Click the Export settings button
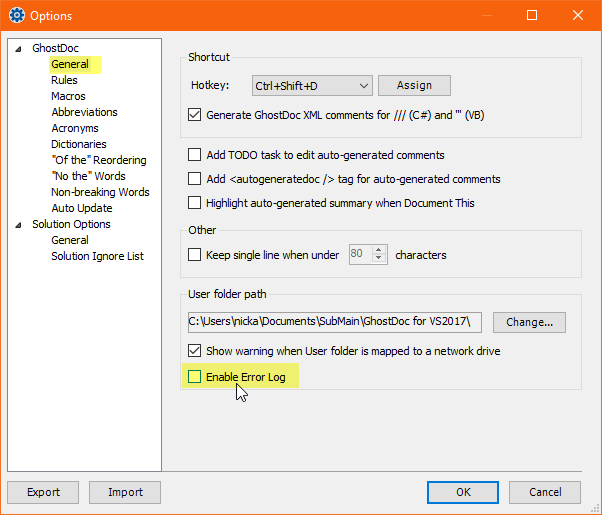Screen dimensions: 602x515 (43, 492)
